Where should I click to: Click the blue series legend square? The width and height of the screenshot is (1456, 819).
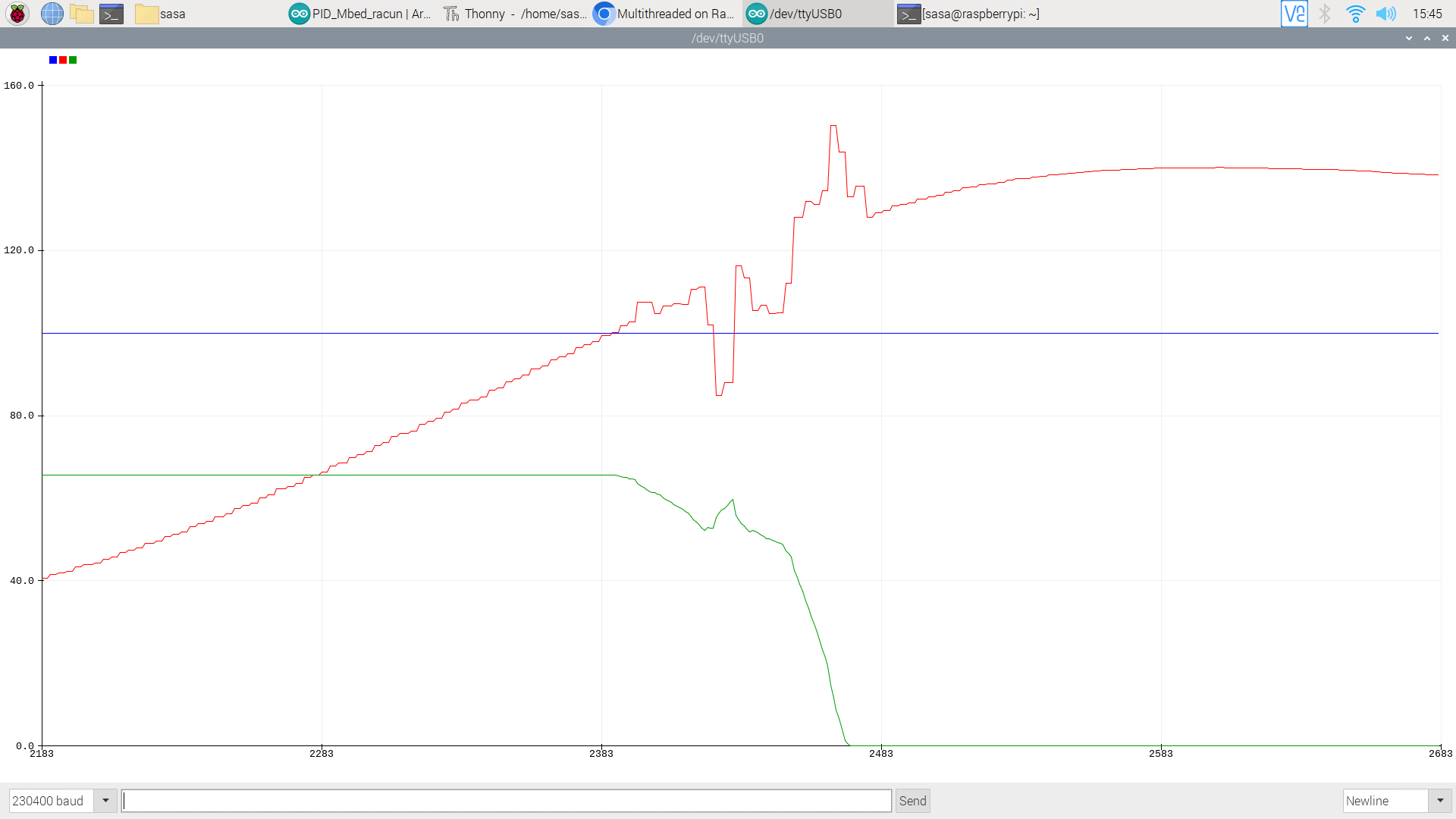tap(53, 60)
